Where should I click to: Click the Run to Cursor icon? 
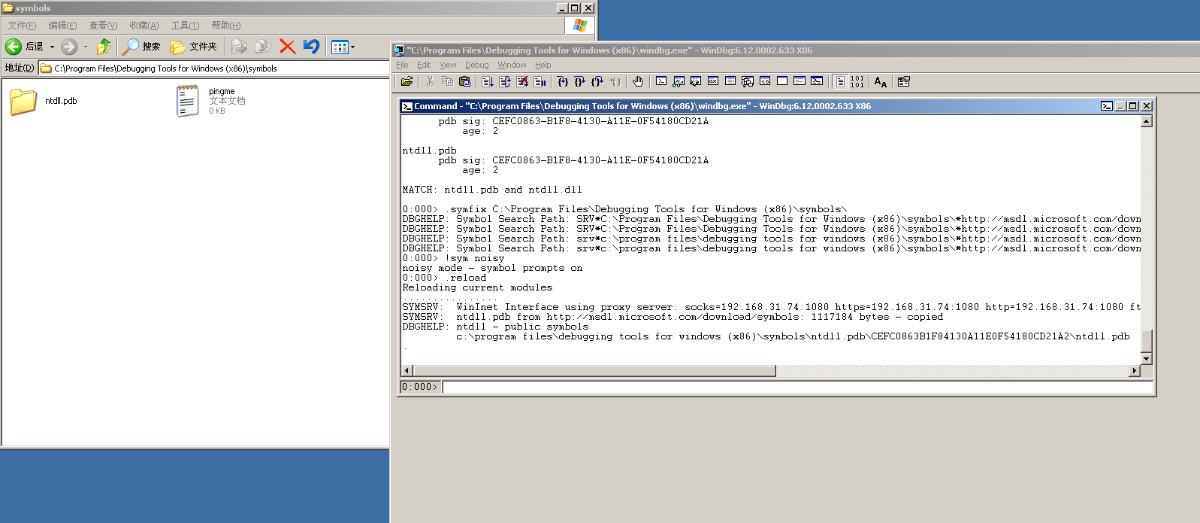point(615,81)
